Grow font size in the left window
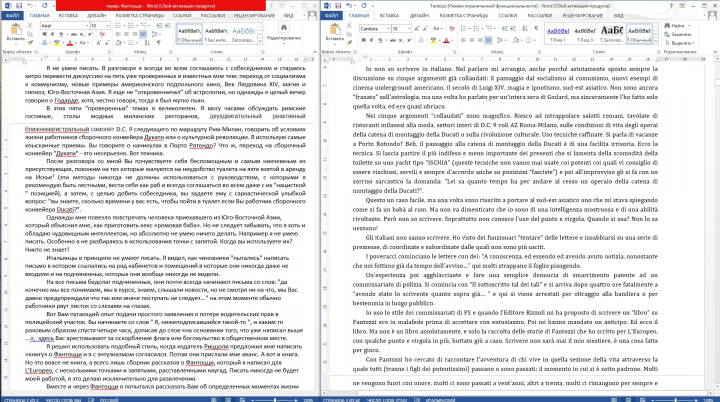 (x=99, y=43)
